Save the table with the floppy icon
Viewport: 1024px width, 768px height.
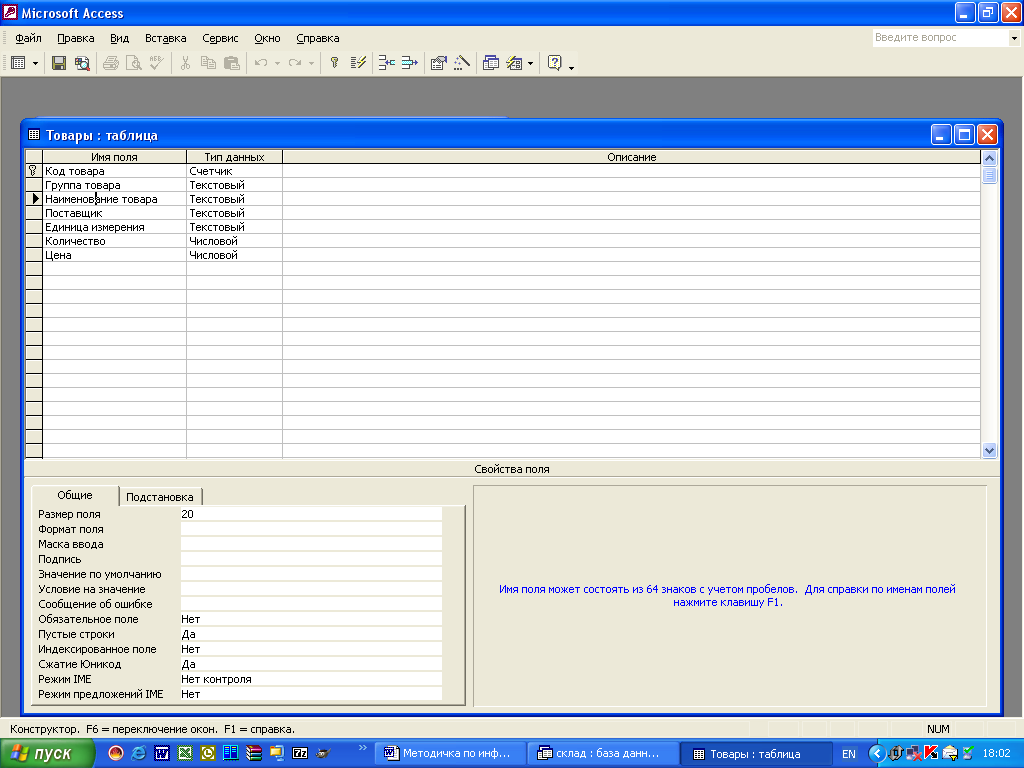pos(59,63)
